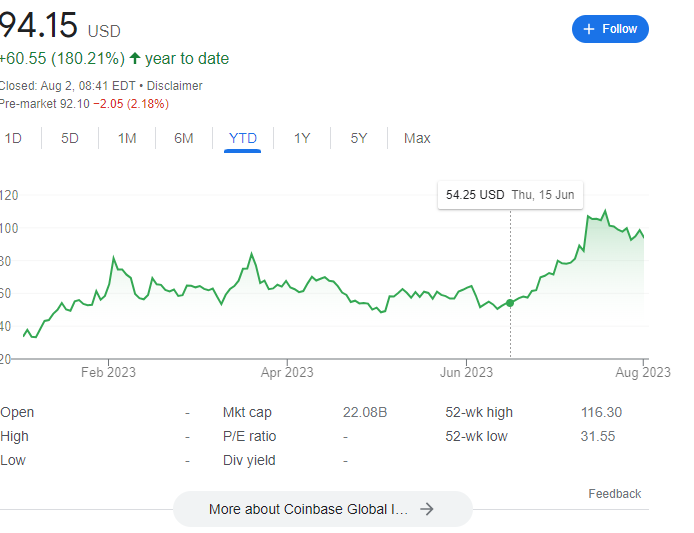The width and height of the screenshot is (694, 533).
Task: Select the 1D time range tab
Action: click(13, 138)
